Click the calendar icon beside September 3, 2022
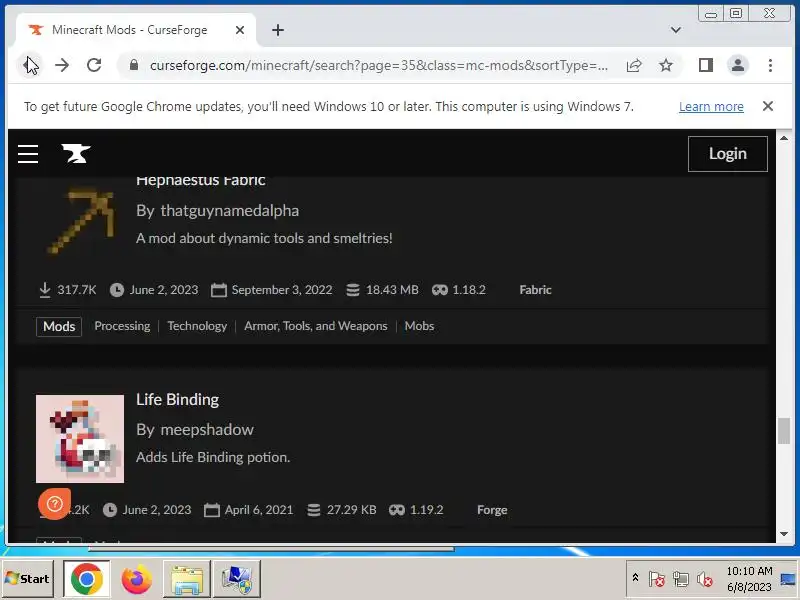The image size is (800, 600). (219, 290)
